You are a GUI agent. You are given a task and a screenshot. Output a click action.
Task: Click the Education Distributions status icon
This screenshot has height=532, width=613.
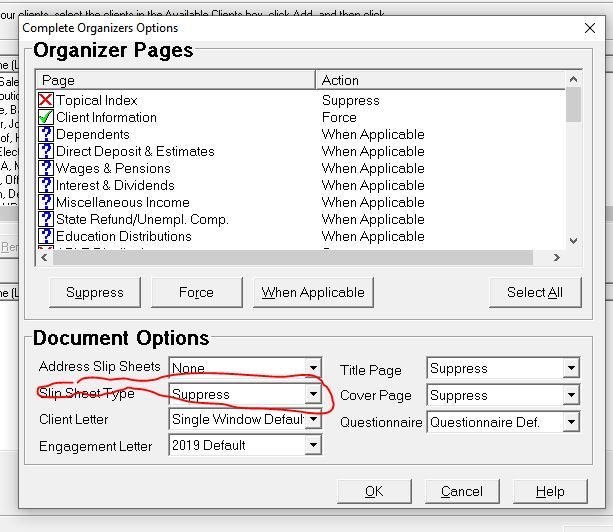pyautogui.click(x=45, y=236)
